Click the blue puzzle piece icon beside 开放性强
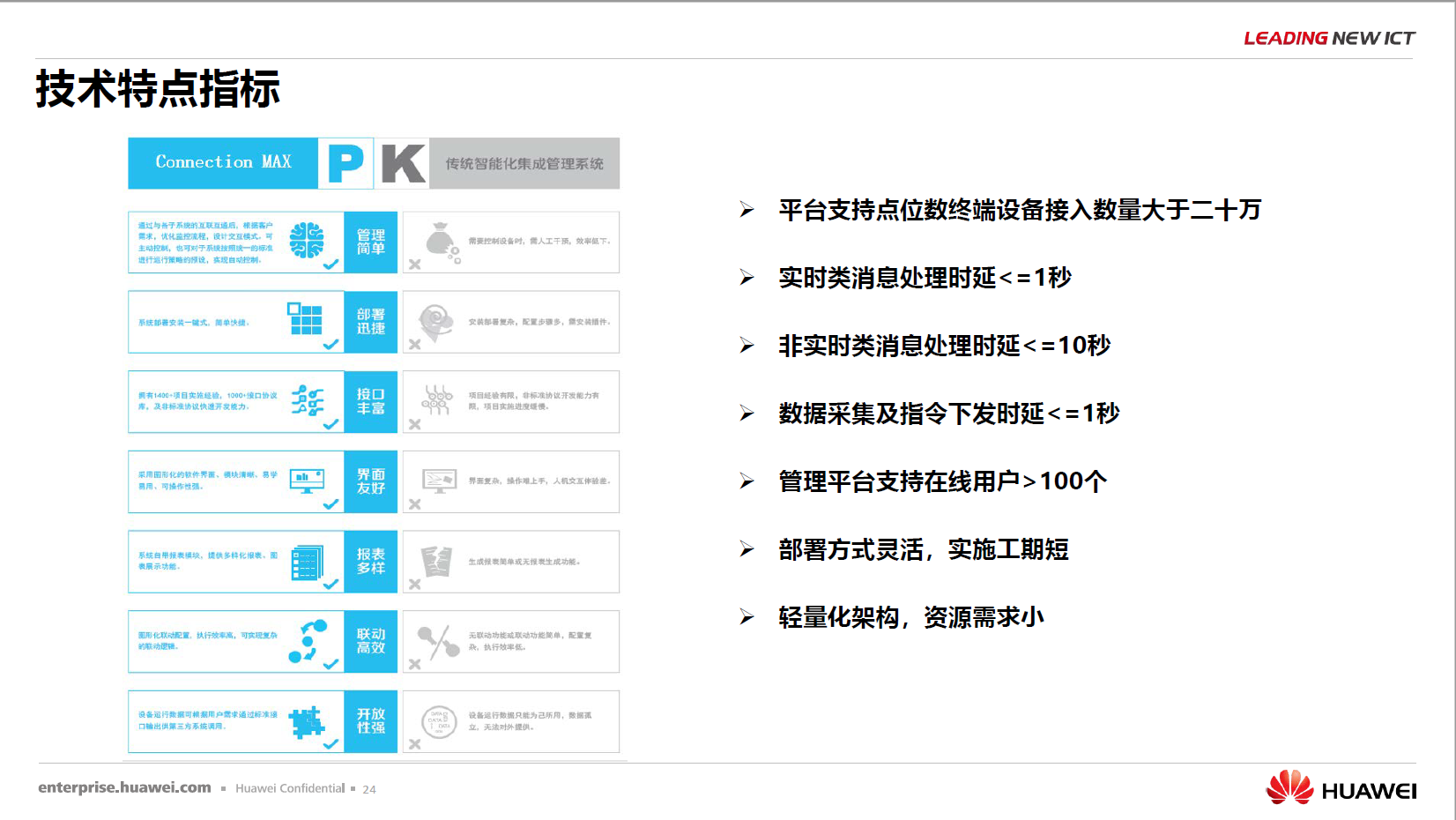The width and height of the screenshot is (1456, 820). click(308, 721)
